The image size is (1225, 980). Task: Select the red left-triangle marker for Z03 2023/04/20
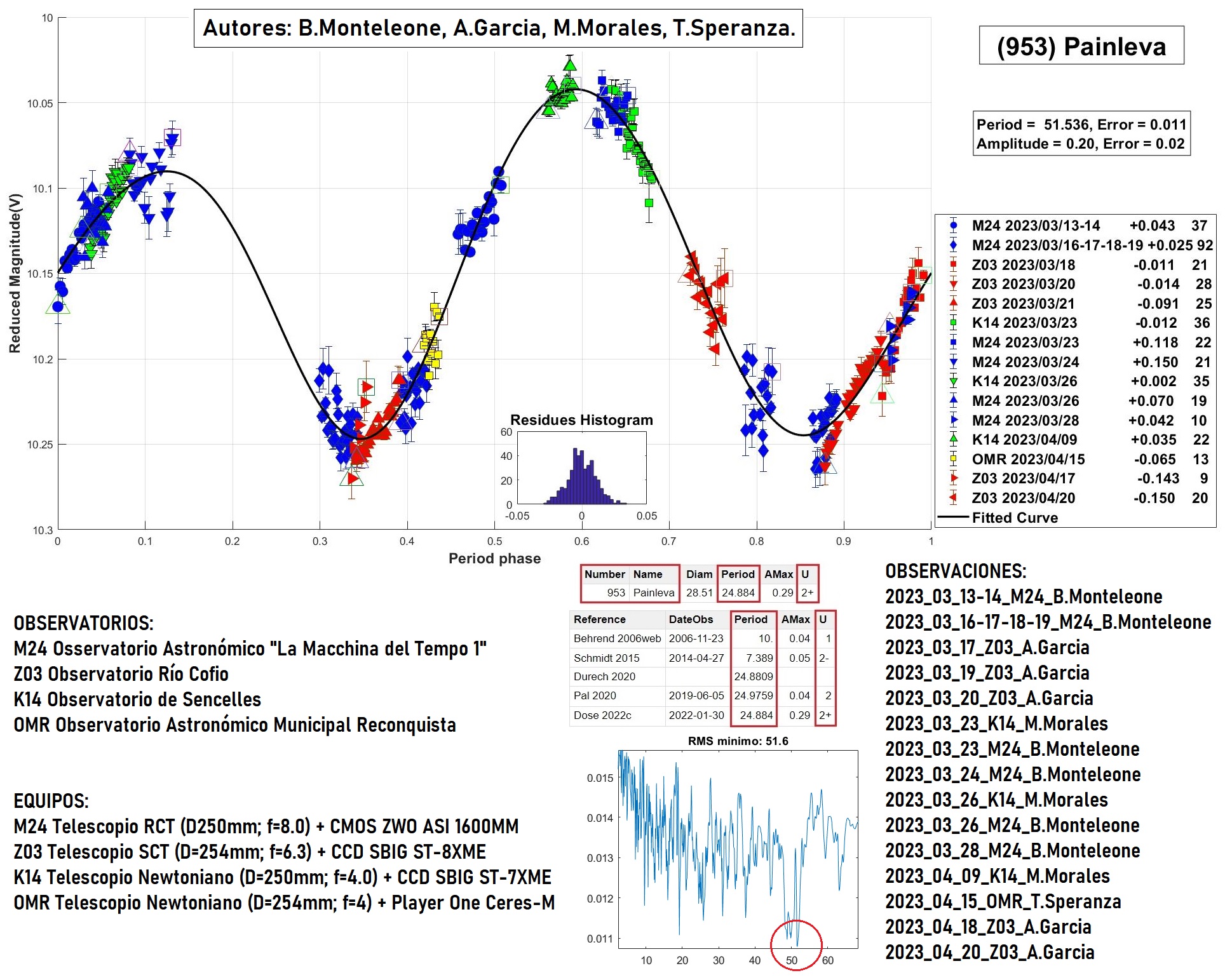(953, 498)
